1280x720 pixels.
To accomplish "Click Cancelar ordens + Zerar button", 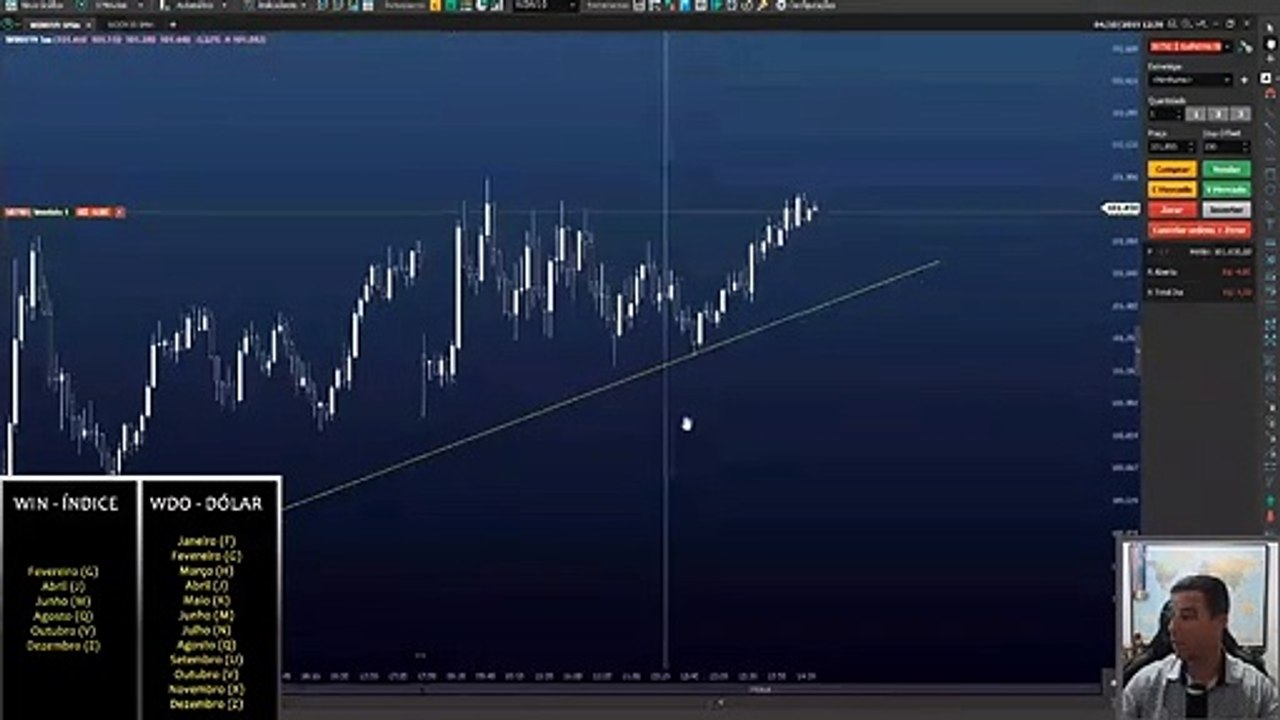I will (1199, 229).
